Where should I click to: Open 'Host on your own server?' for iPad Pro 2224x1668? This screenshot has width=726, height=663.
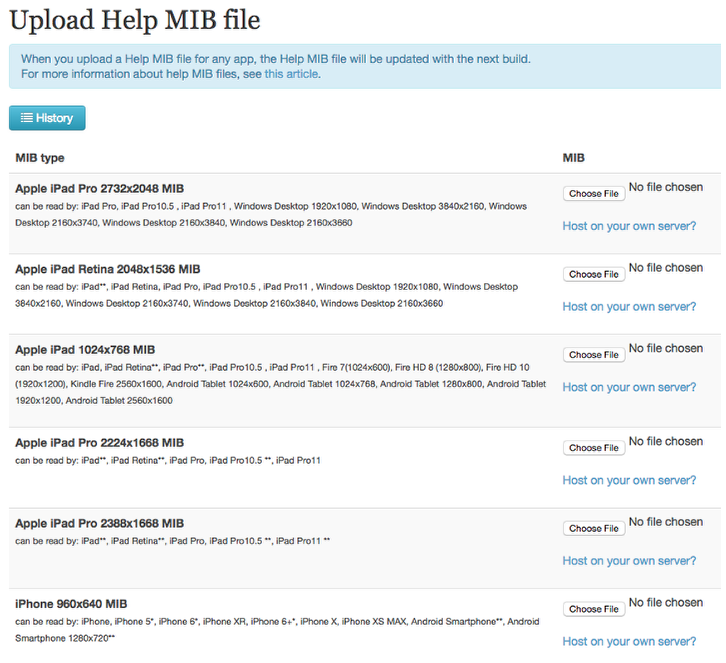629,480
